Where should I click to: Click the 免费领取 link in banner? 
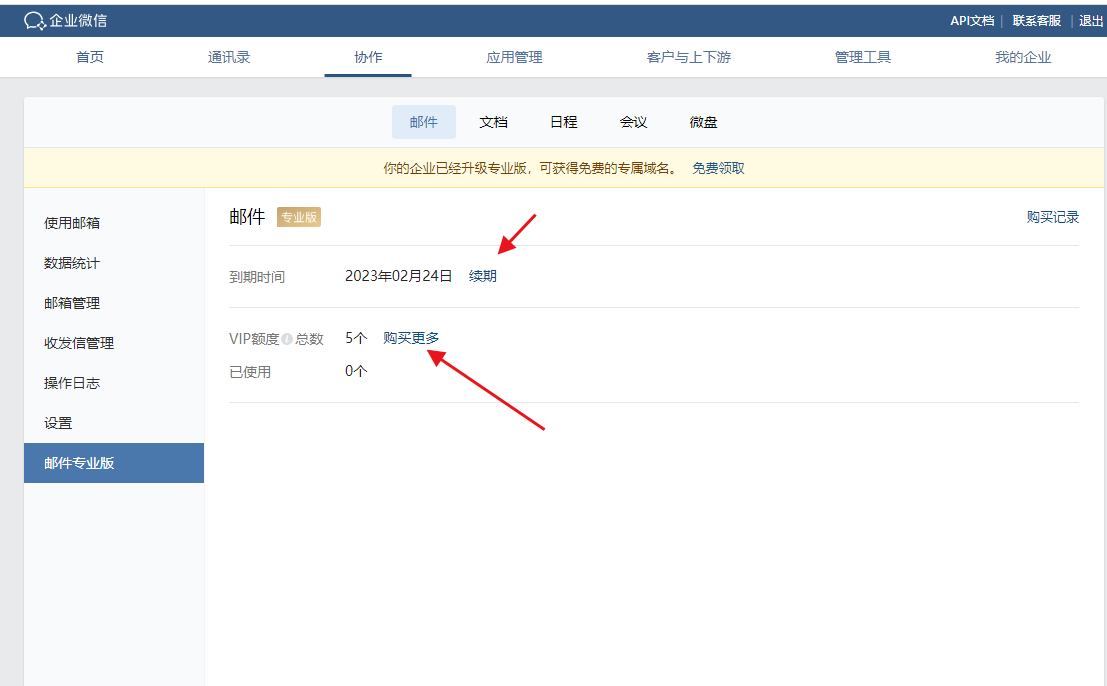point(718,168)
